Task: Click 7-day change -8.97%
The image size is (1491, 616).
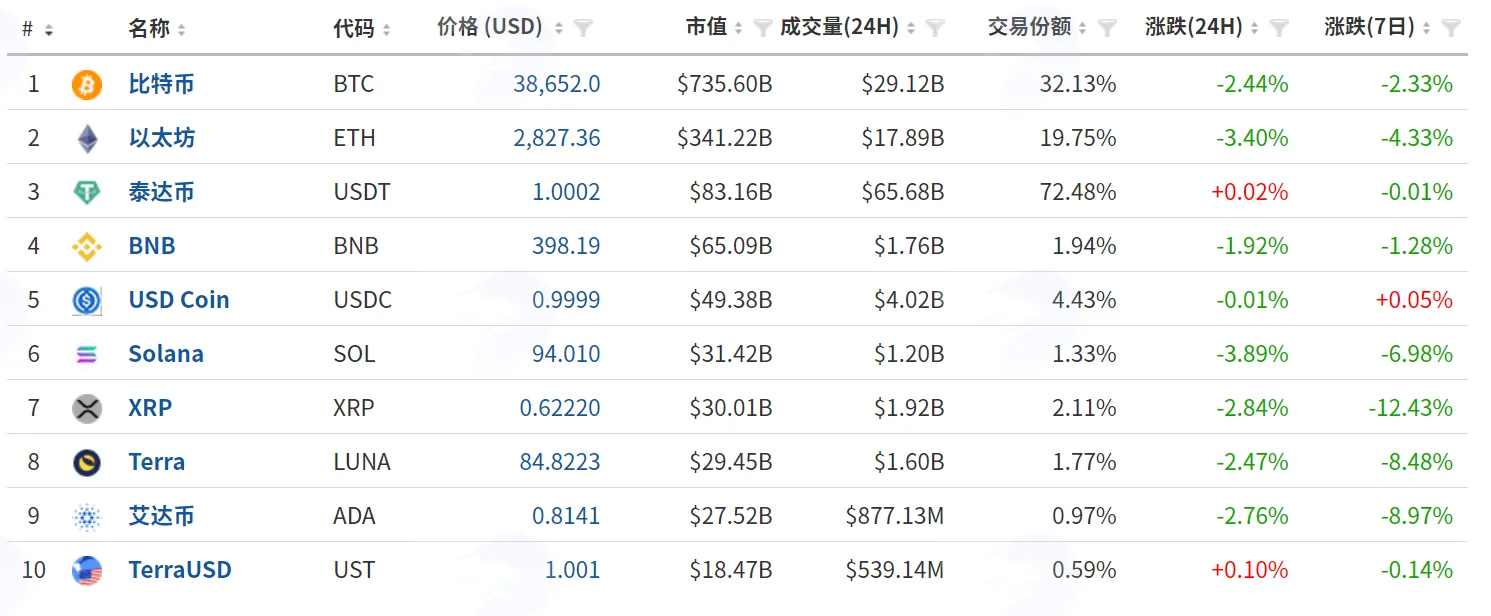Action: pyautogui.click(x=1417, y=516)
